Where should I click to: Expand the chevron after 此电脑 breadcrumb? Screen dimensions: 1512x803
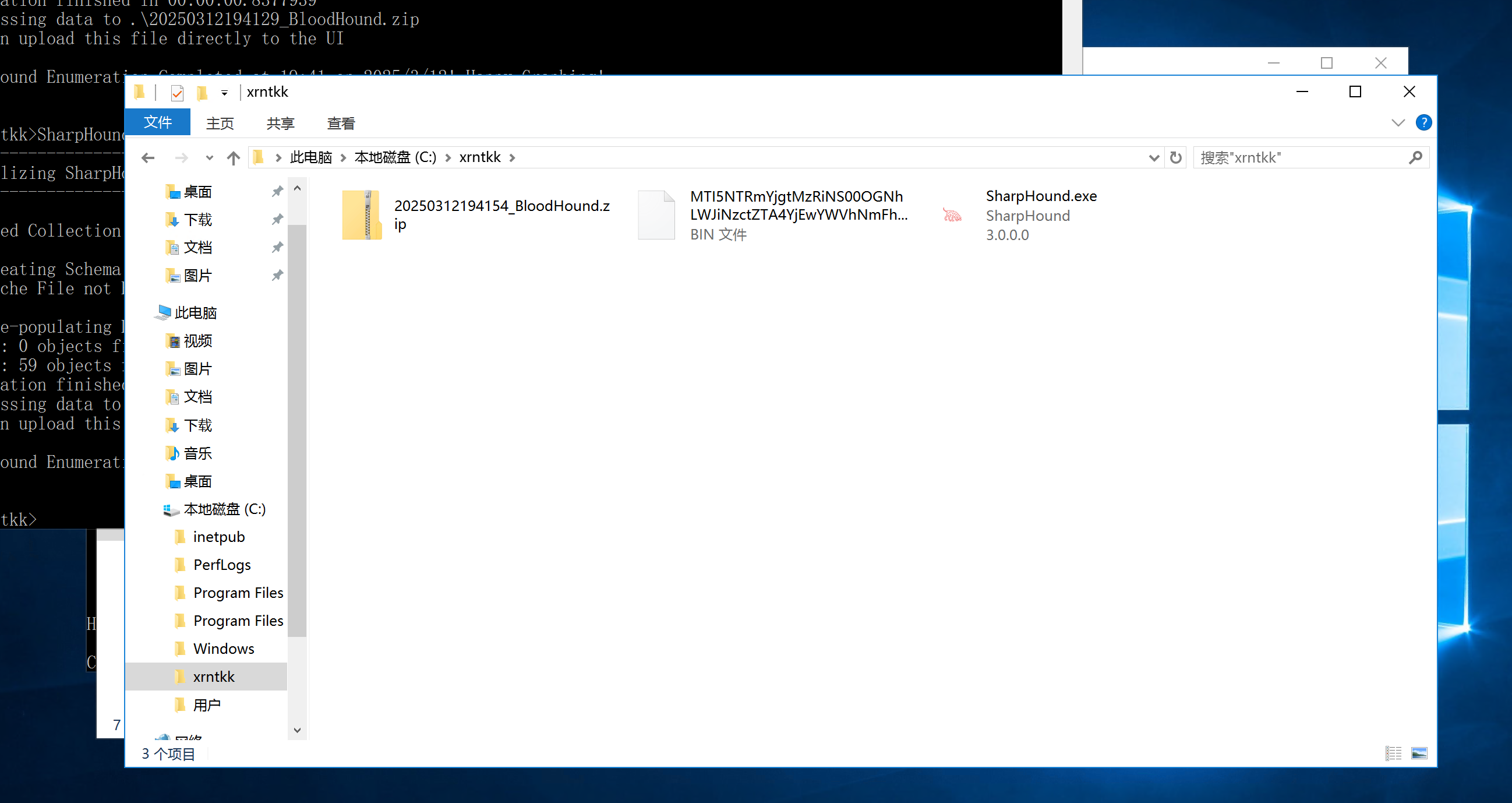click(x=344, y=157)
